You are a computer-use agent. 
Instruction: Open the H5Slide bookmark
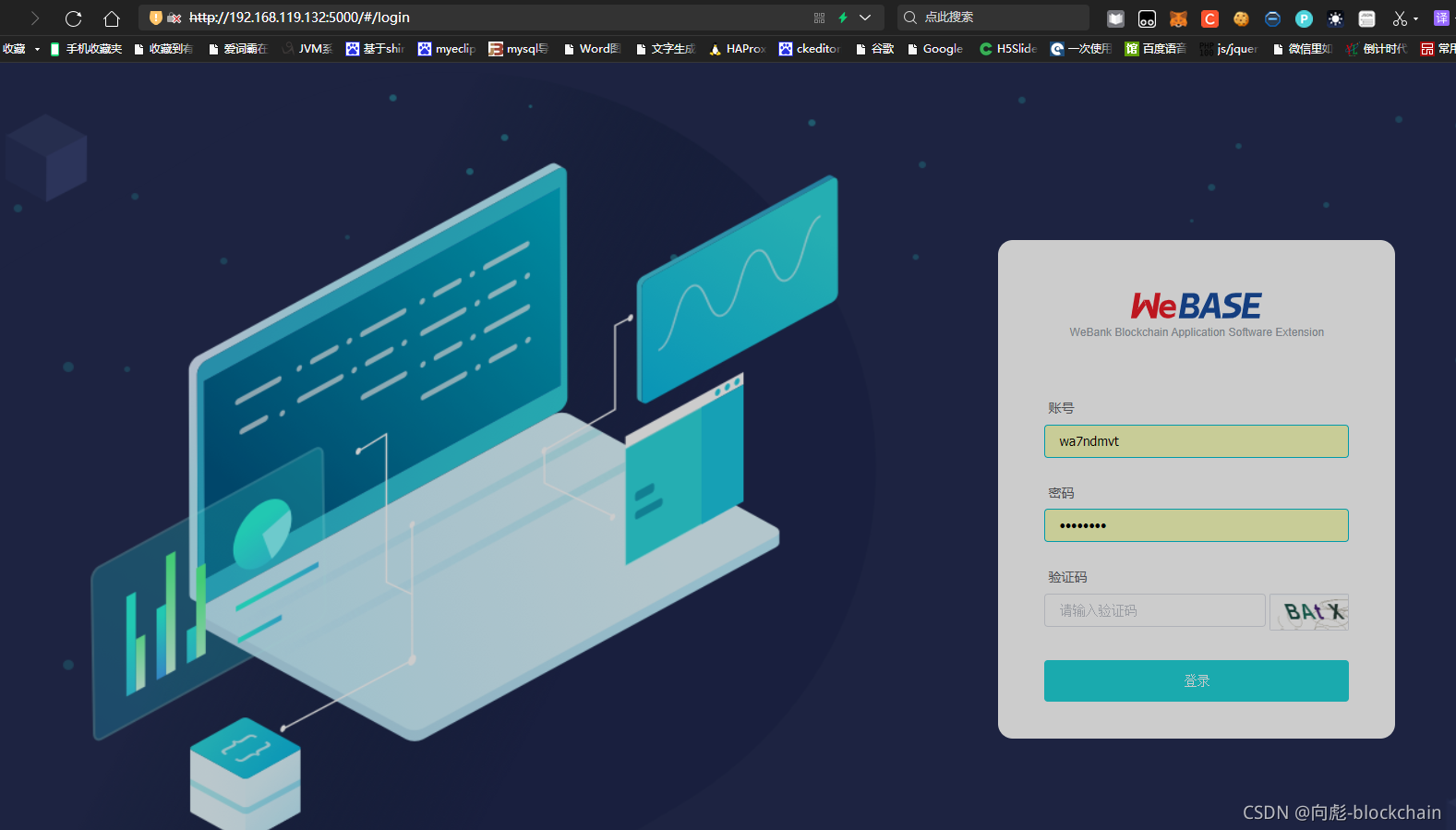[1008, 49]
